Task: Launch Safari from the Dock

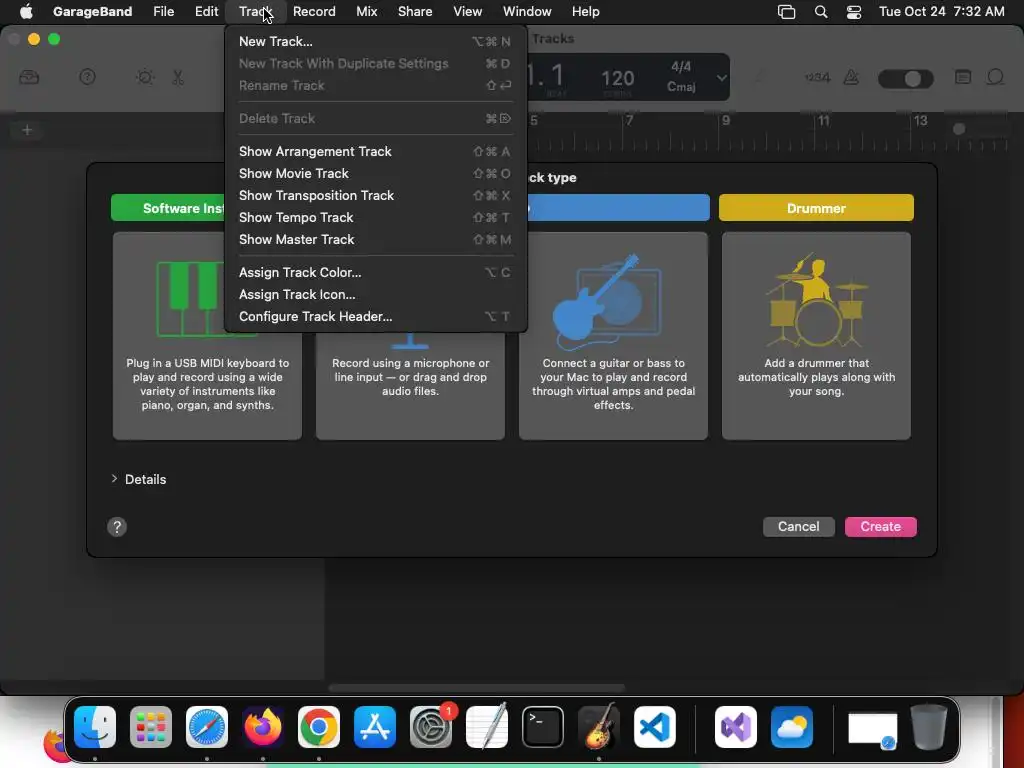Action: point(207,727)
